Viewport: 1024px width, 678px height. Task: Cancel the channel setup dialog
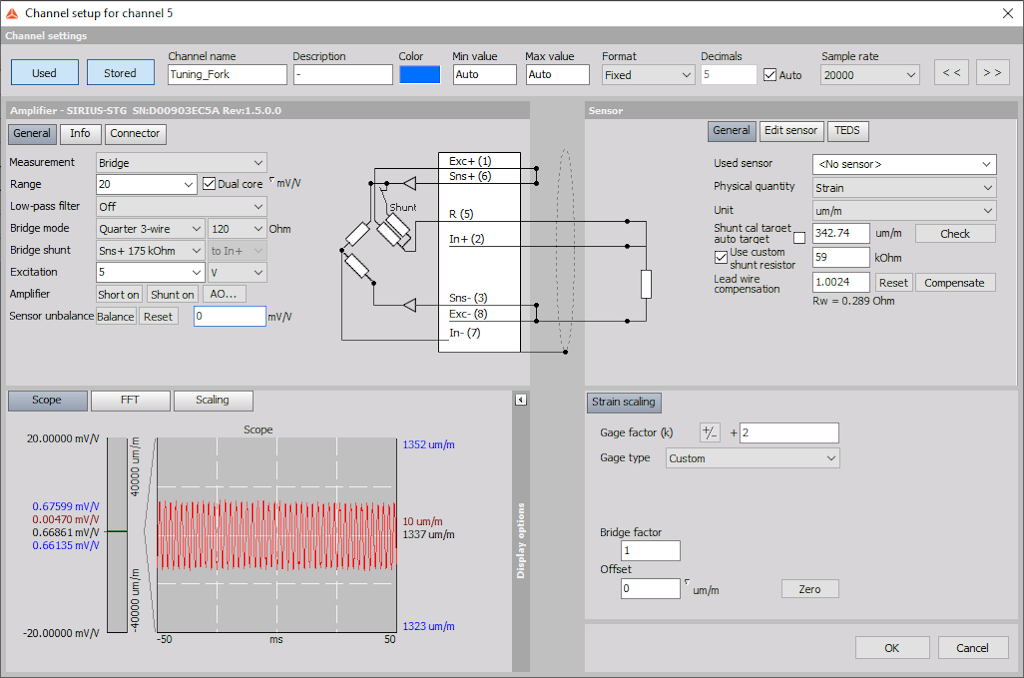(972, 648)
